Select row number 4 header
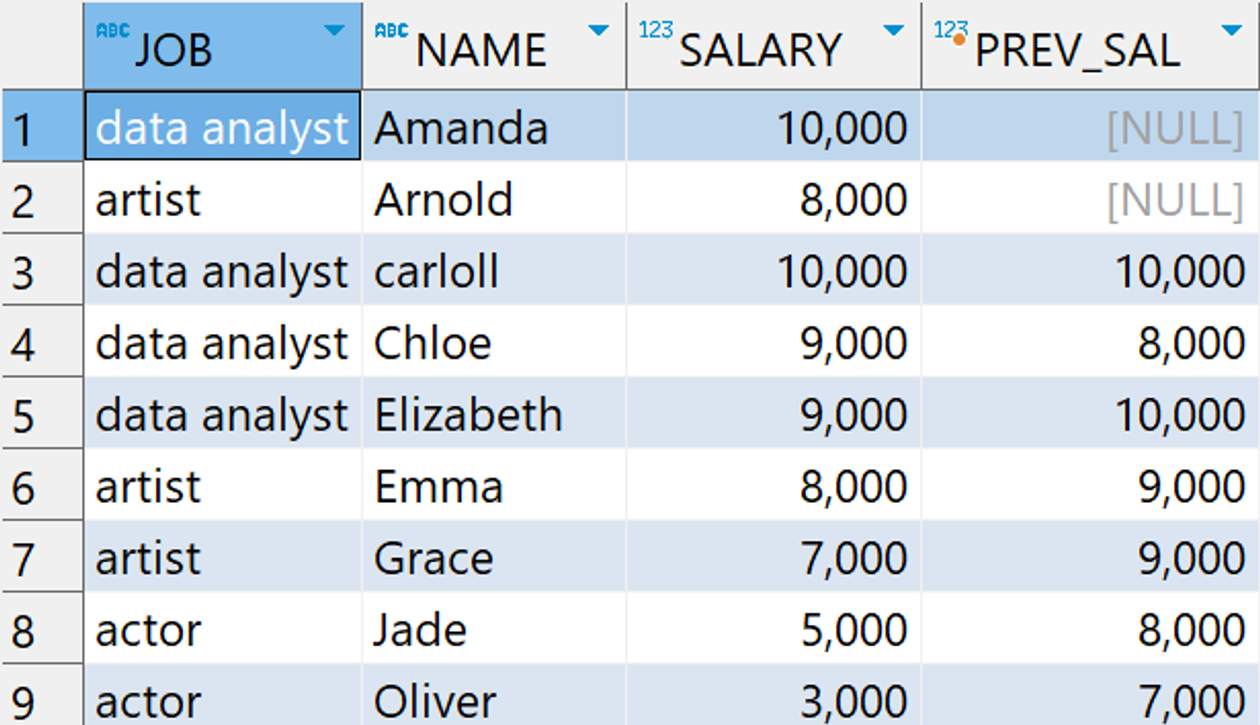This screenshot has width=1260, height=725. coord(42,342)
